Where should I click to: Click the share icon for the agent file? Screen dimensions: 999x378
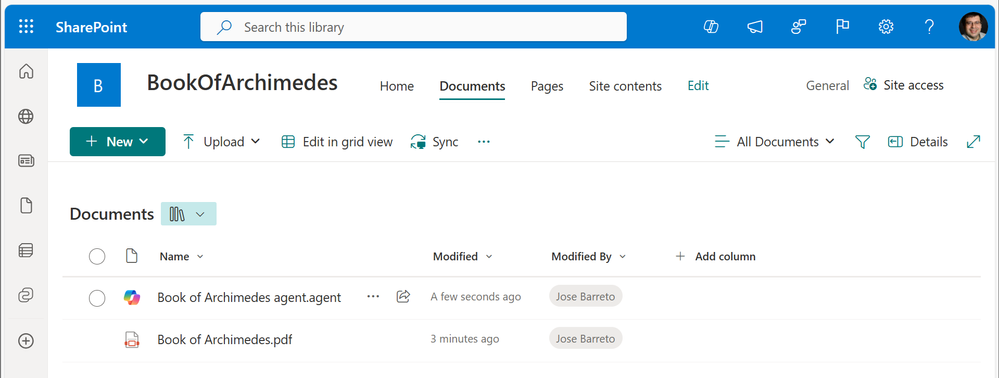coord(403,296)
